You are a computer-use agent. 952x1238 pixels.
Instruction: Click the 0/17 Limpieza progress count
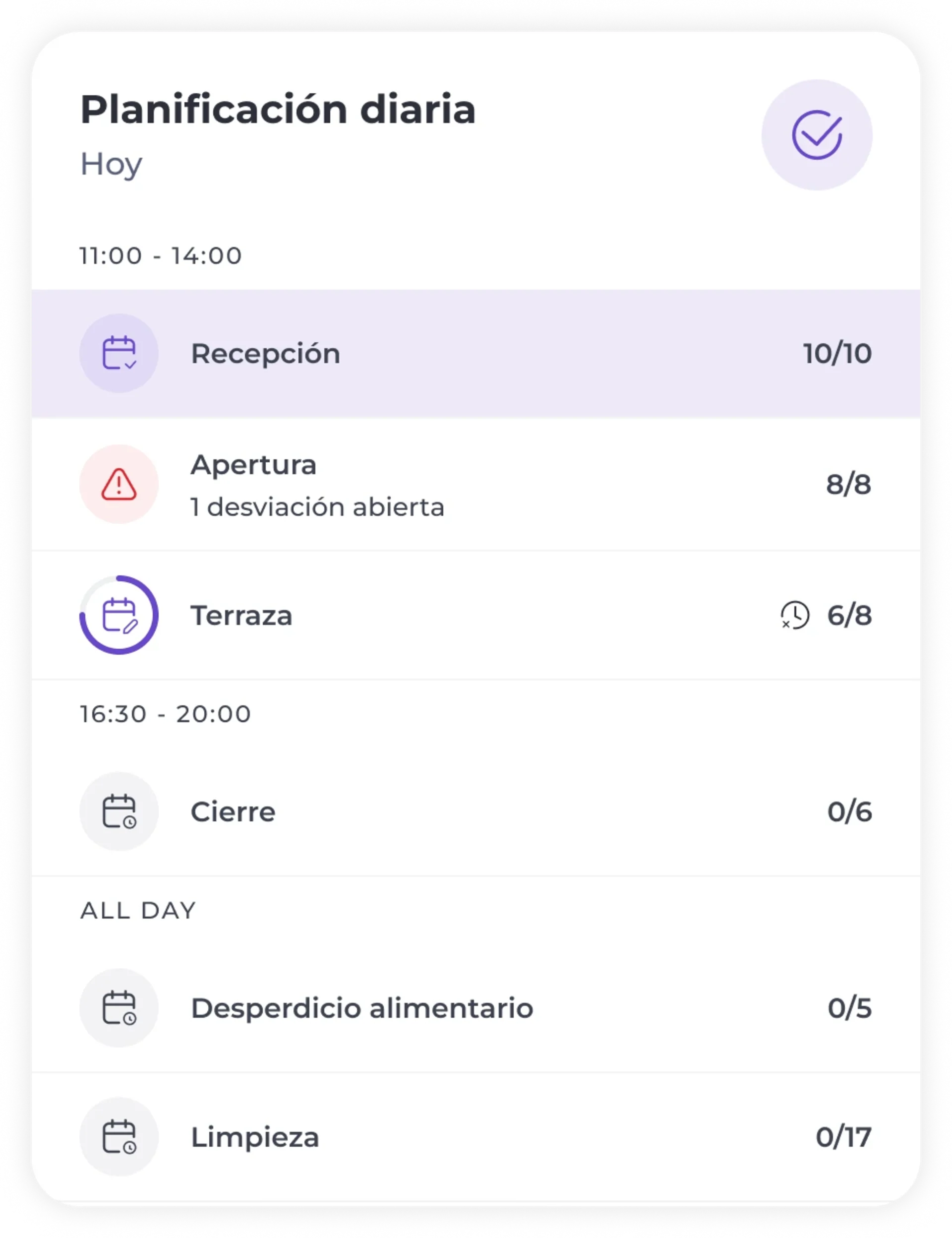(844, 1136)
